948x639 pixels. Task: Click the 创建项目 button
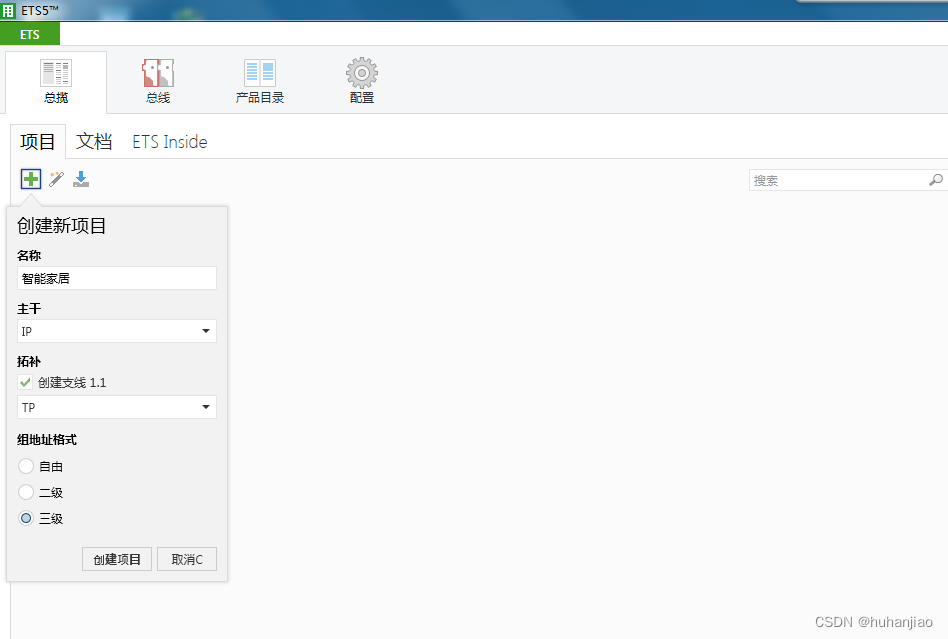(x=117, y=559)
